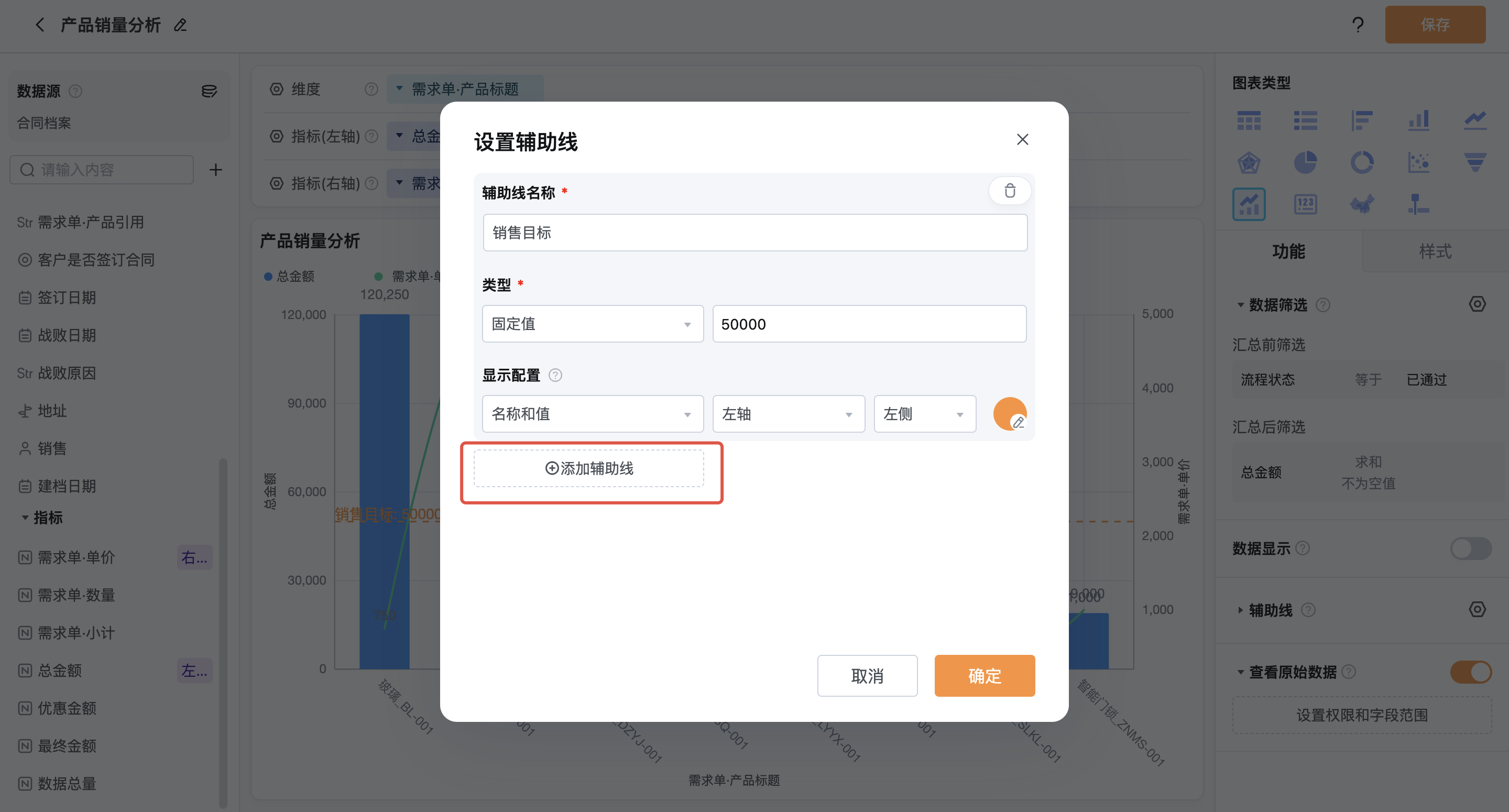Turn off the 查看原始数据 switch
This screenshot has width=1509, height=812.
click(x=1470, y=672)
